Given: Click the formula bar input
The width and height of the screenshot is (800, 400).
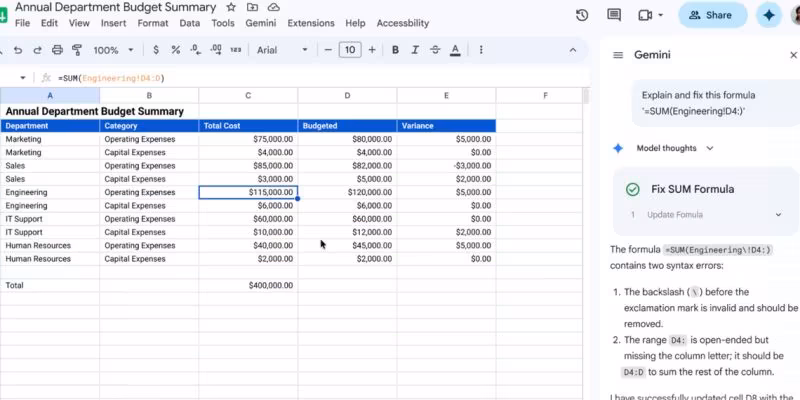Looking at the screenshot, I should pos(321,78).
